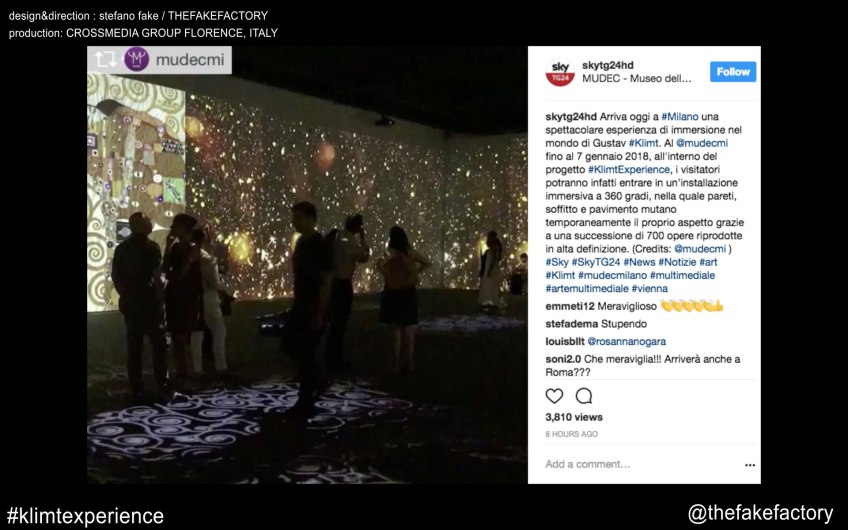Image resolution: width=848 pixels, height=530 pixels.
Task: Open commenter emmeti12's profile
Action: pyautogui.click(x=570, y=307)
